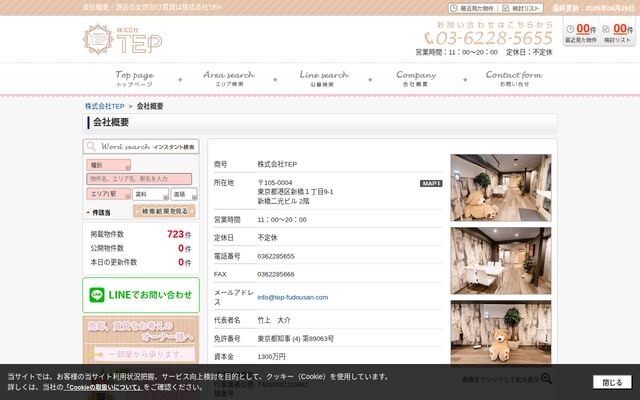The width and height of the screenshot is (640, 400).
Task: Open the 面積 dropdown
Action: [184, 194]
